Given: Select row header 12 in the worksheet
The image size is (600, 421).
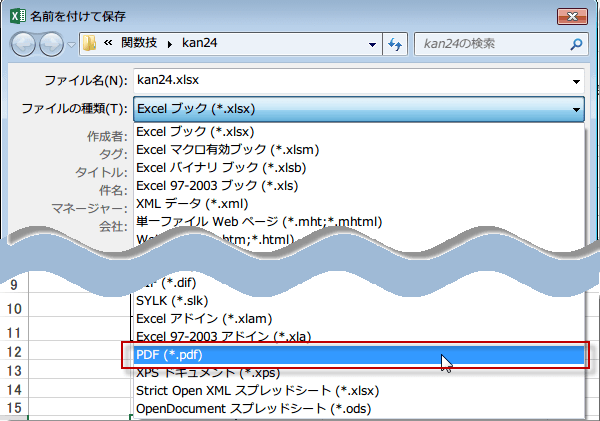Looking at the screenshot, I should coord(14,352).
